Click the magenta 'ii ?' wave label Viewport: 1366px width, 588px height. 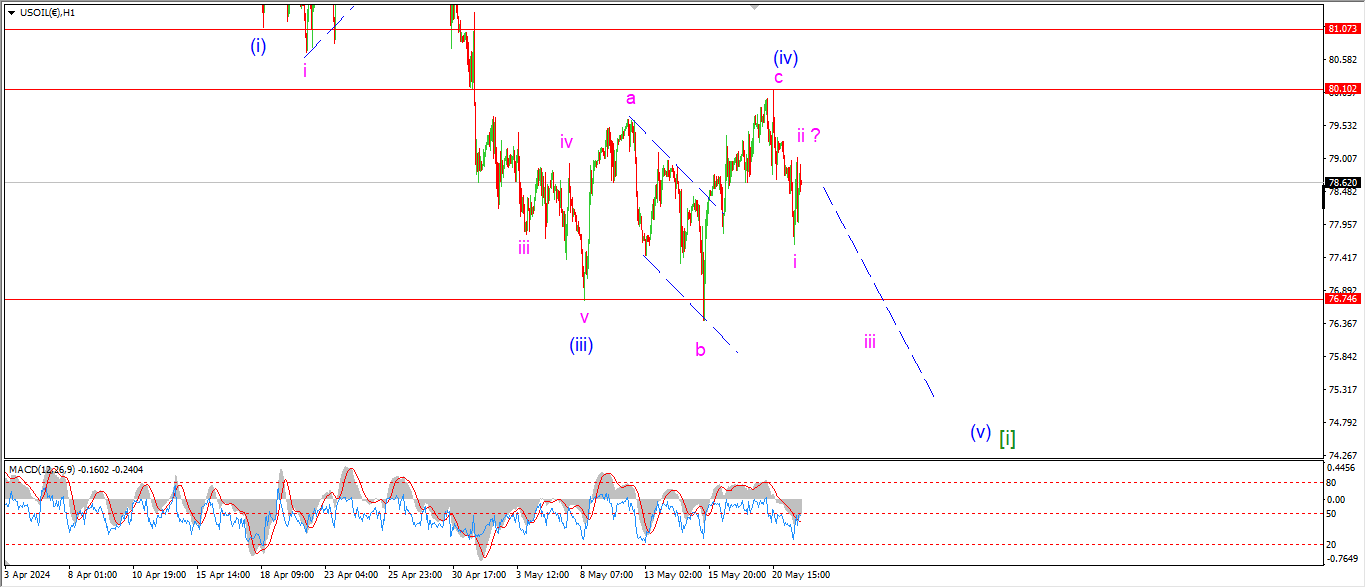[809, 135]
